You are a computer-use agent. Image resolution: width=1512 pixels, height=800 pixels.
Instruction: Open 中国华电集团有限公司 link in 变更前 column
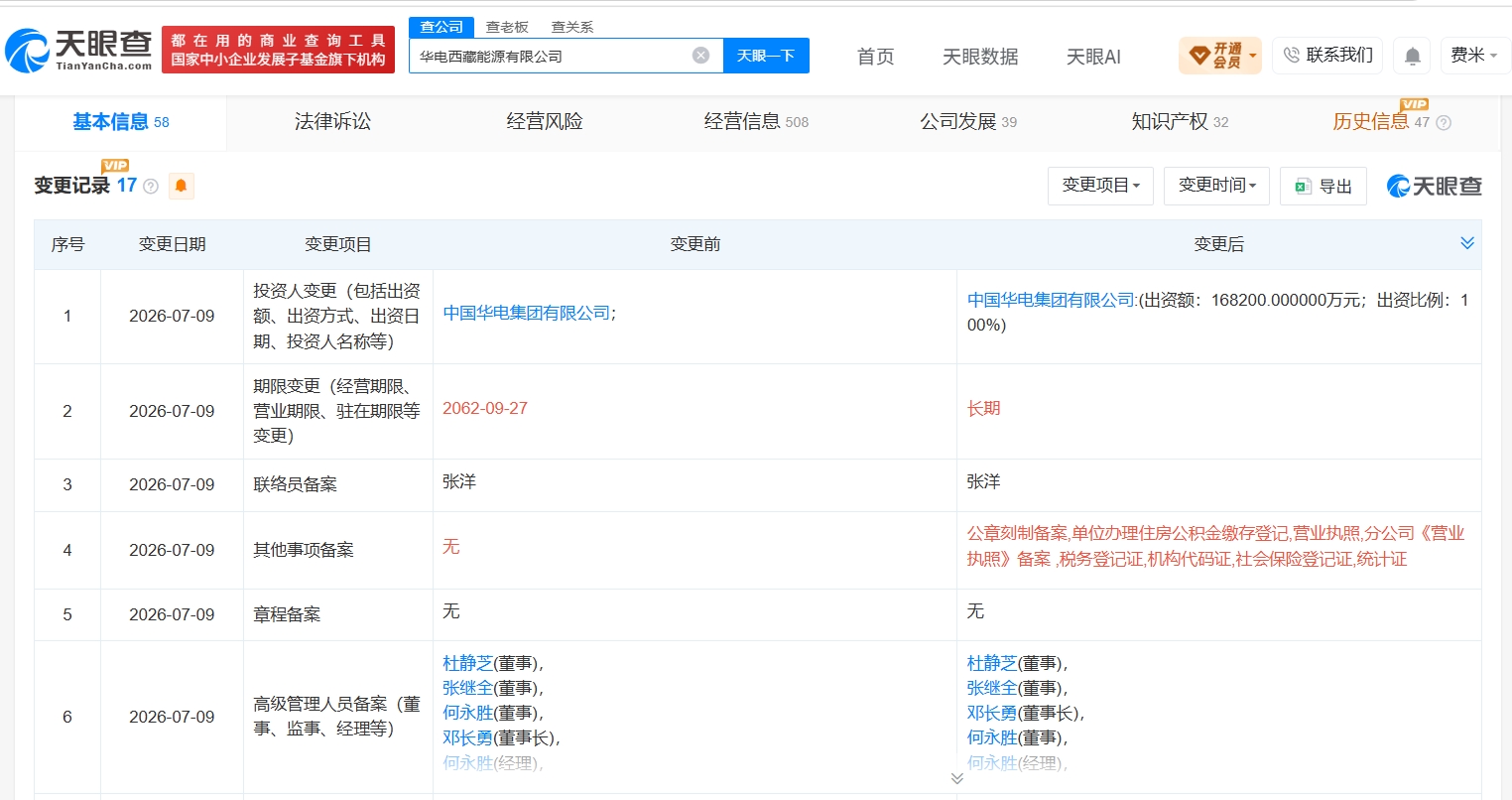527,313
